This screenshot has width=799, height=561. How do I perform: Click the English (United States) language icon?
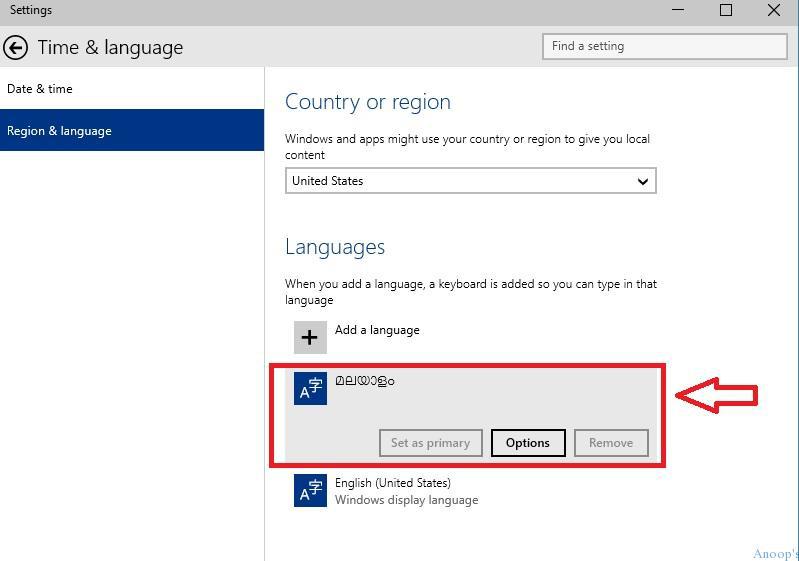tap(310, 490)
